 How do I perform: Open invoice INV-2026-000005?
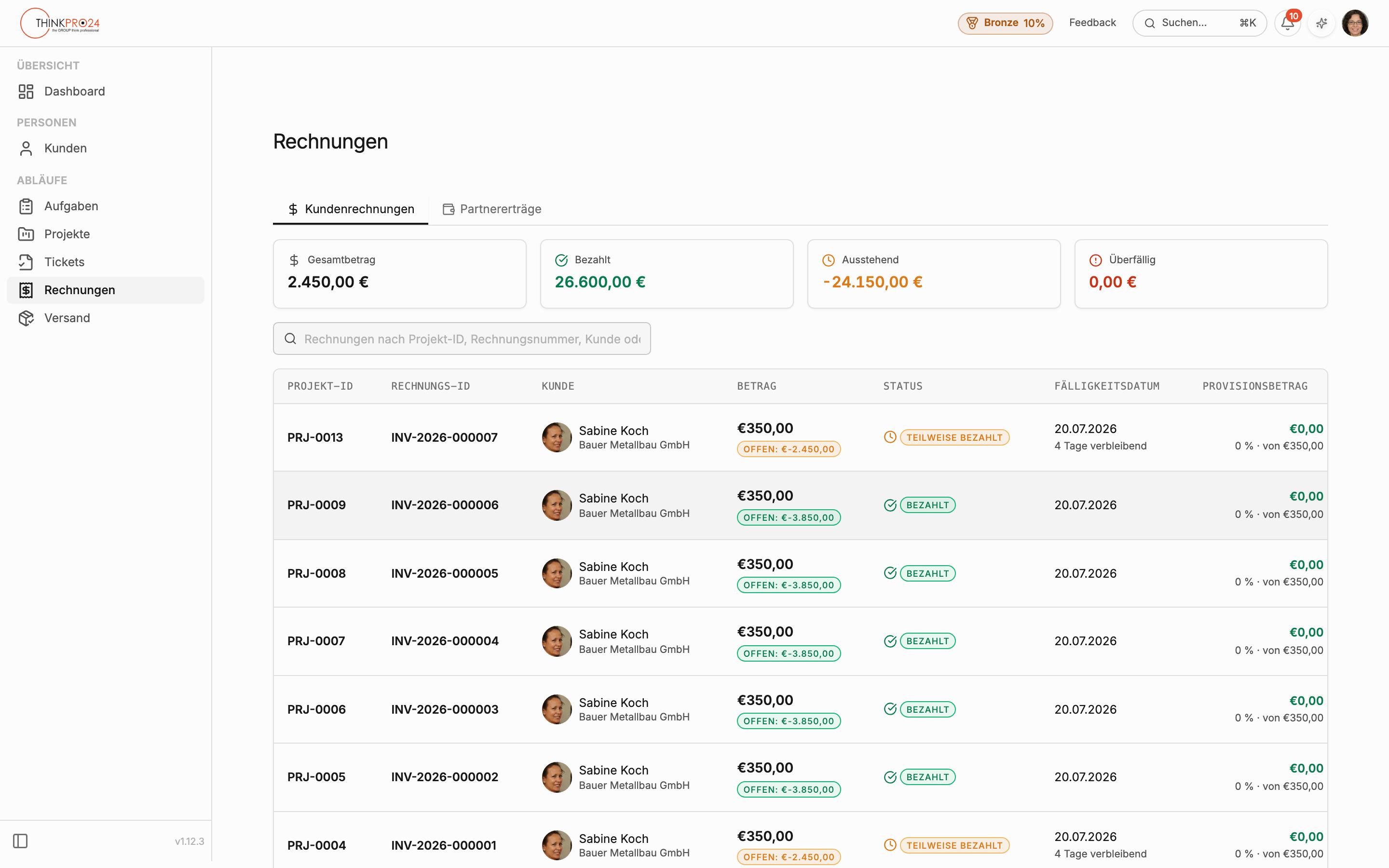tap(445, 573)
